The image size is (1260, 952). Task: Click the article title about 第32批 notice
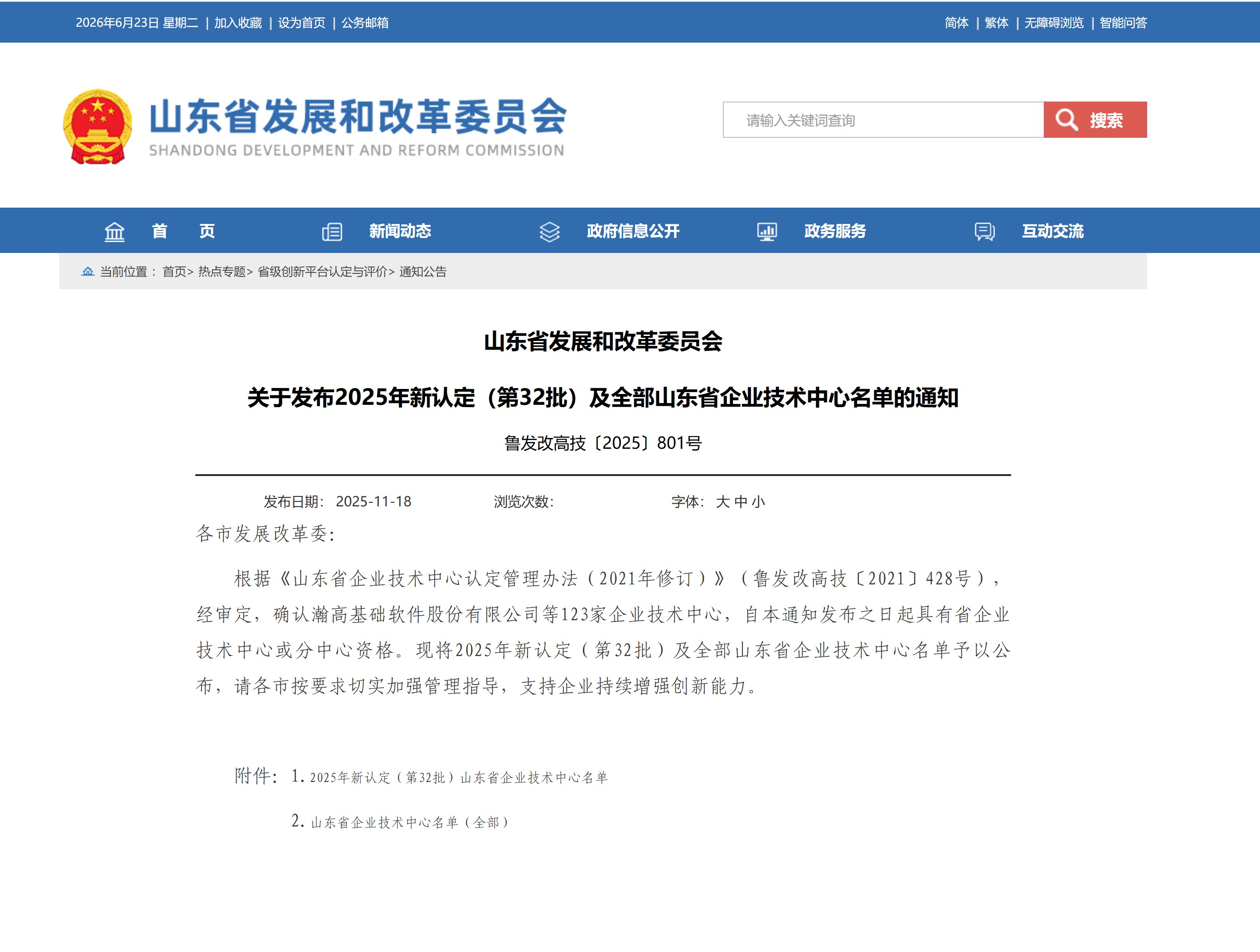coord(603,397)
